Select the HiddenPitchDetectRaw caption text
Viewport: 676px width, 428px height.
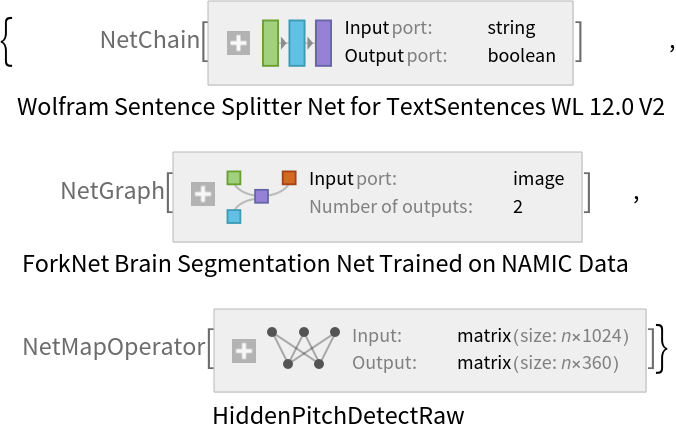coord(339,414)
